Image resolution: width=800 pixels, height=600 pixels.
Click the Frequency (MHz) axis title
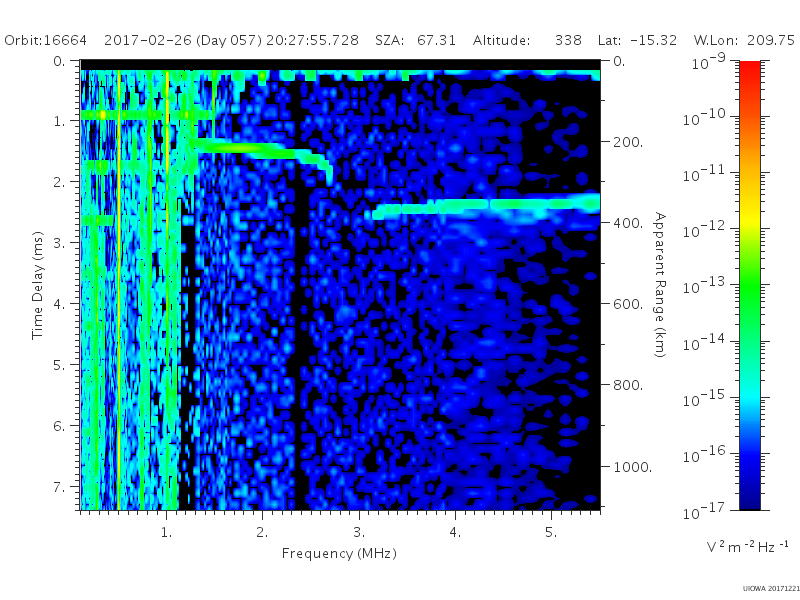click(339, 554)
